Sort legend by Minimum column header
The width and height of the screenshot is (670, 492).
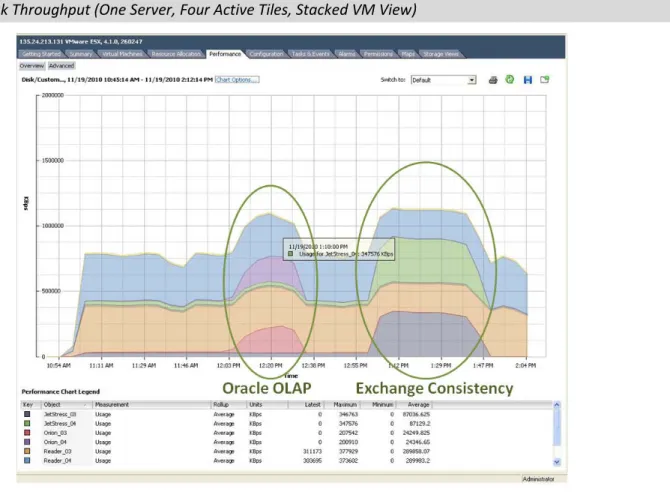[378, 405]
